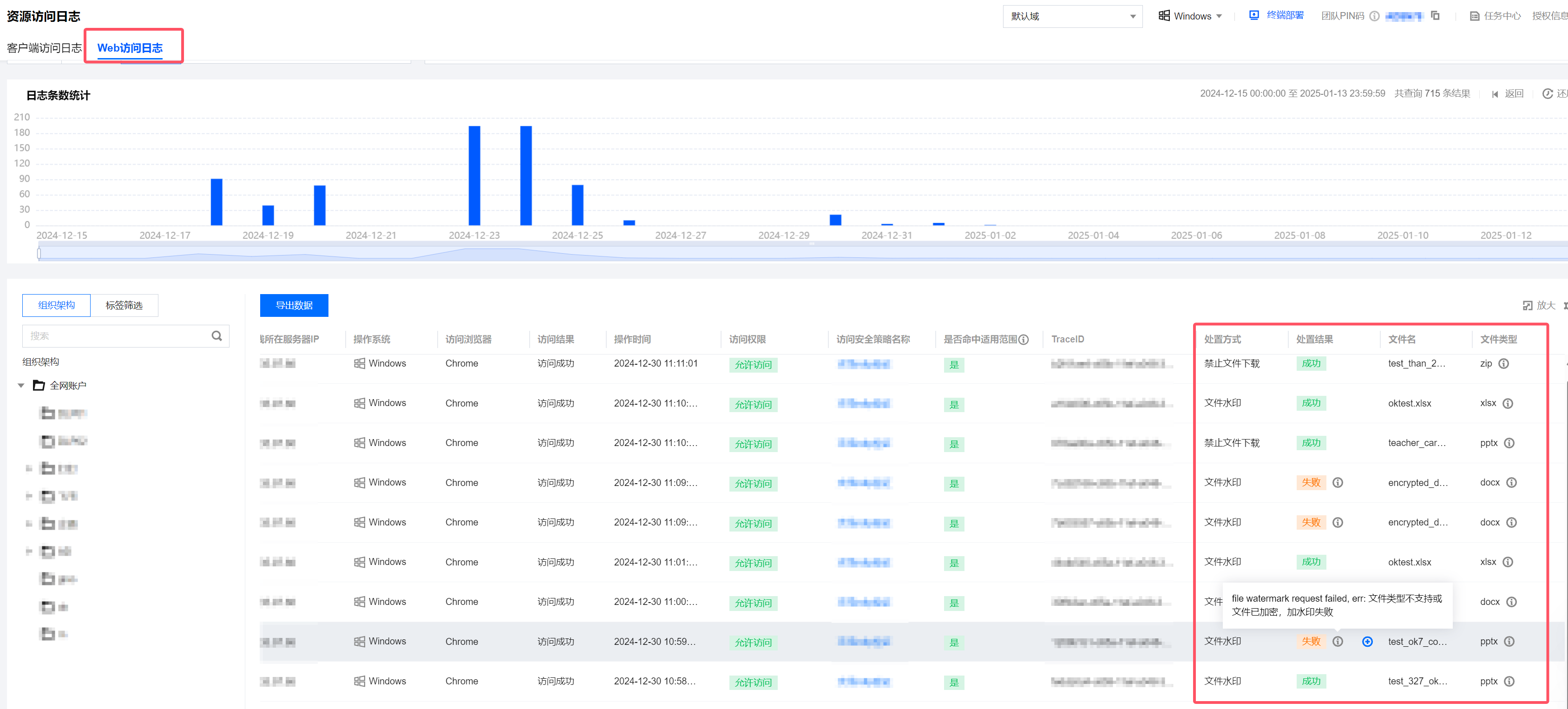The height and width of the screenshot is (709, 1568).
Task: Click info icon beside test_ok7_co pptx type
Action: [x=1509, y=641]
